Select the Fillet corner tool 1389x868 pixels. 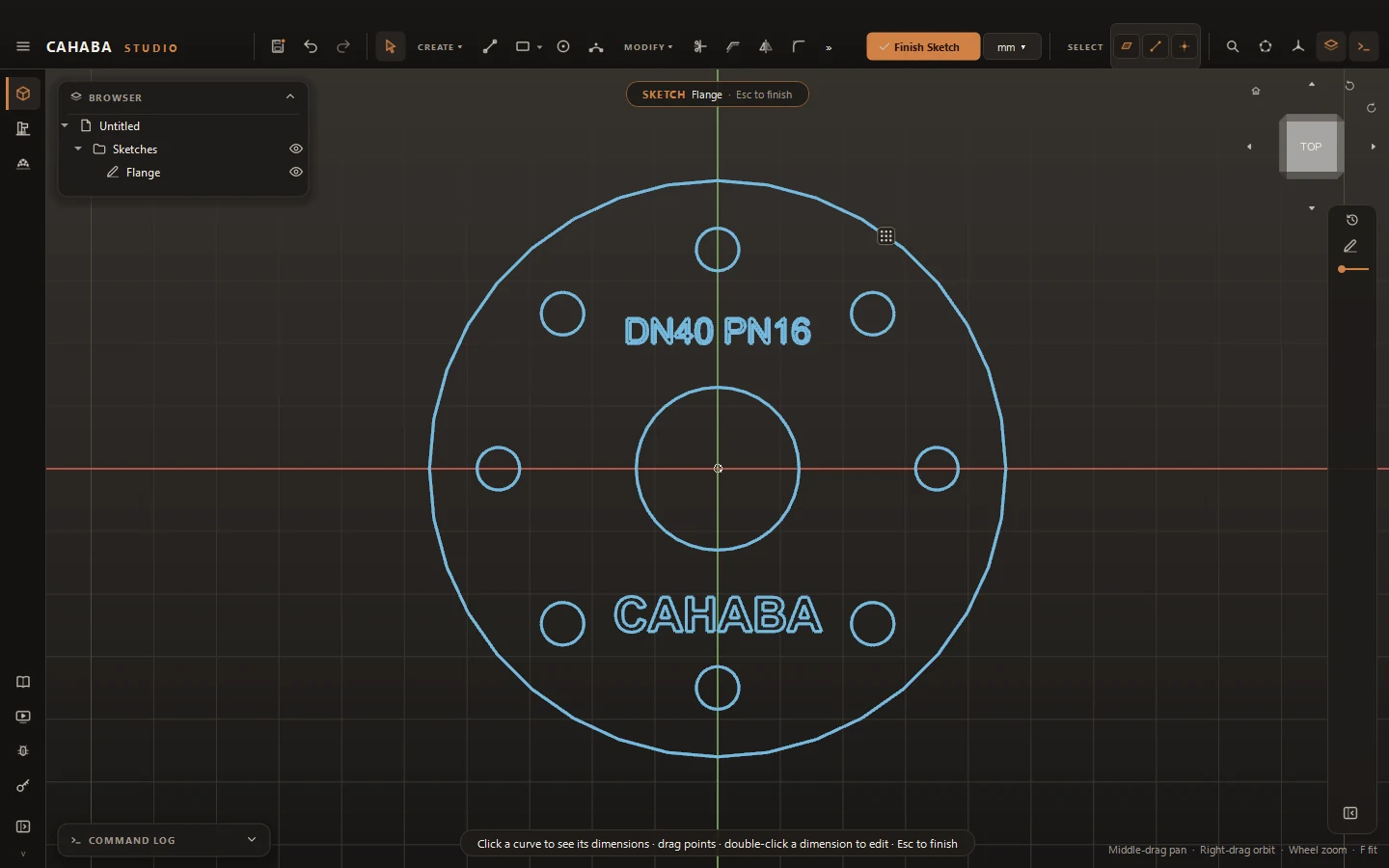pyautogui.click(x=799, y=46)
